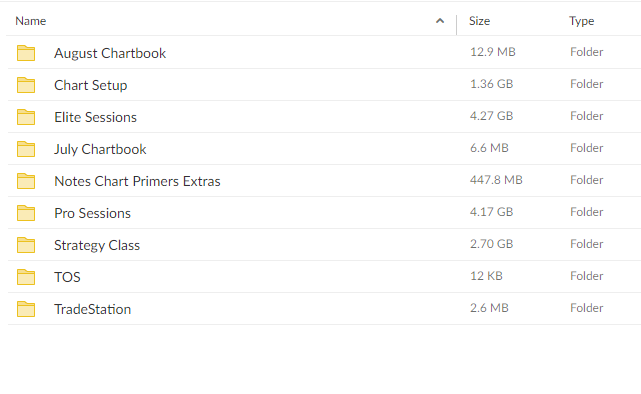
Task: Open the TradeStation folder name
Action: [x=92, y=309]
